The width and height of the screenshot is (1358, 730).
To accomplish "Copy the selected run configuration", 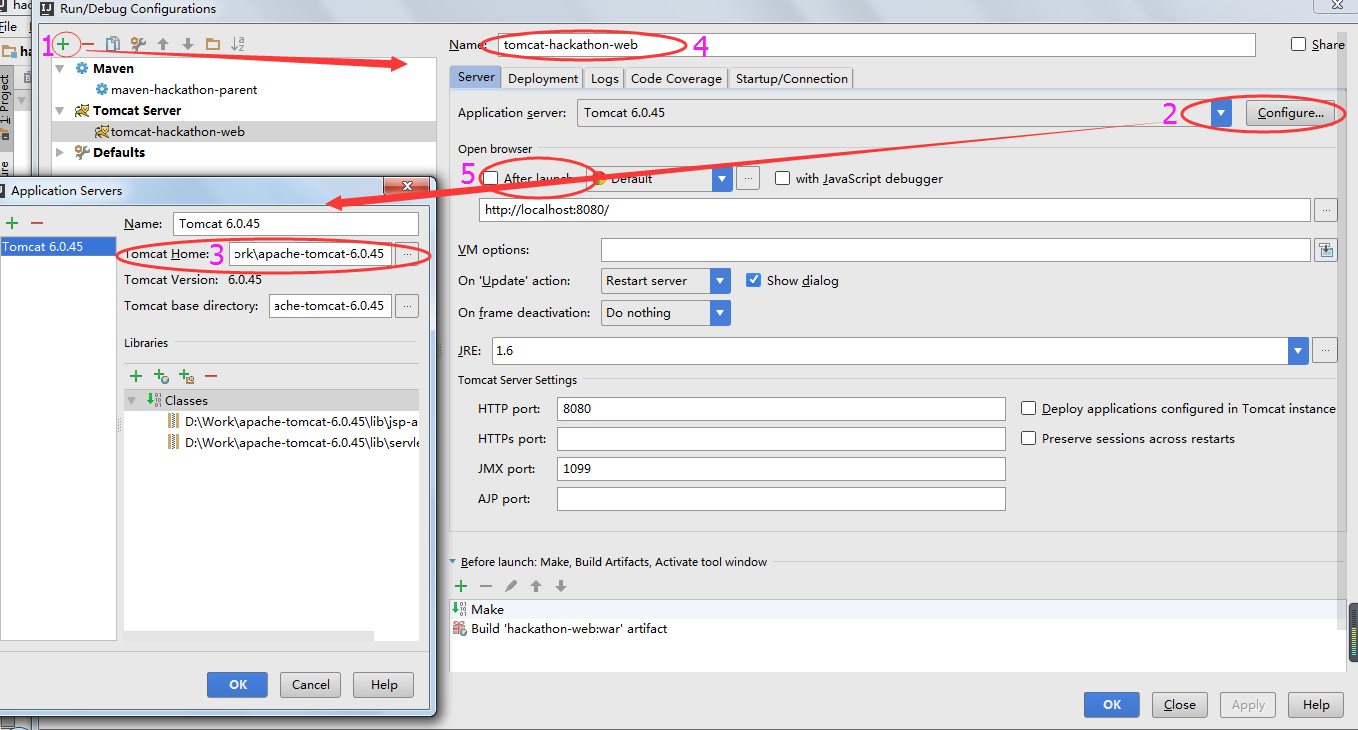I will pos(113,44).
